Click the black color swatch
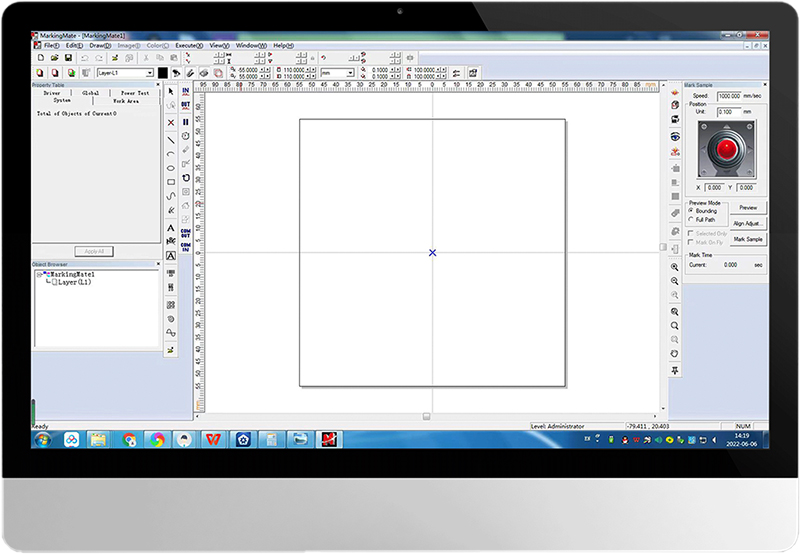800x554 pixels. pyautogui.click(x=163, y=73)
